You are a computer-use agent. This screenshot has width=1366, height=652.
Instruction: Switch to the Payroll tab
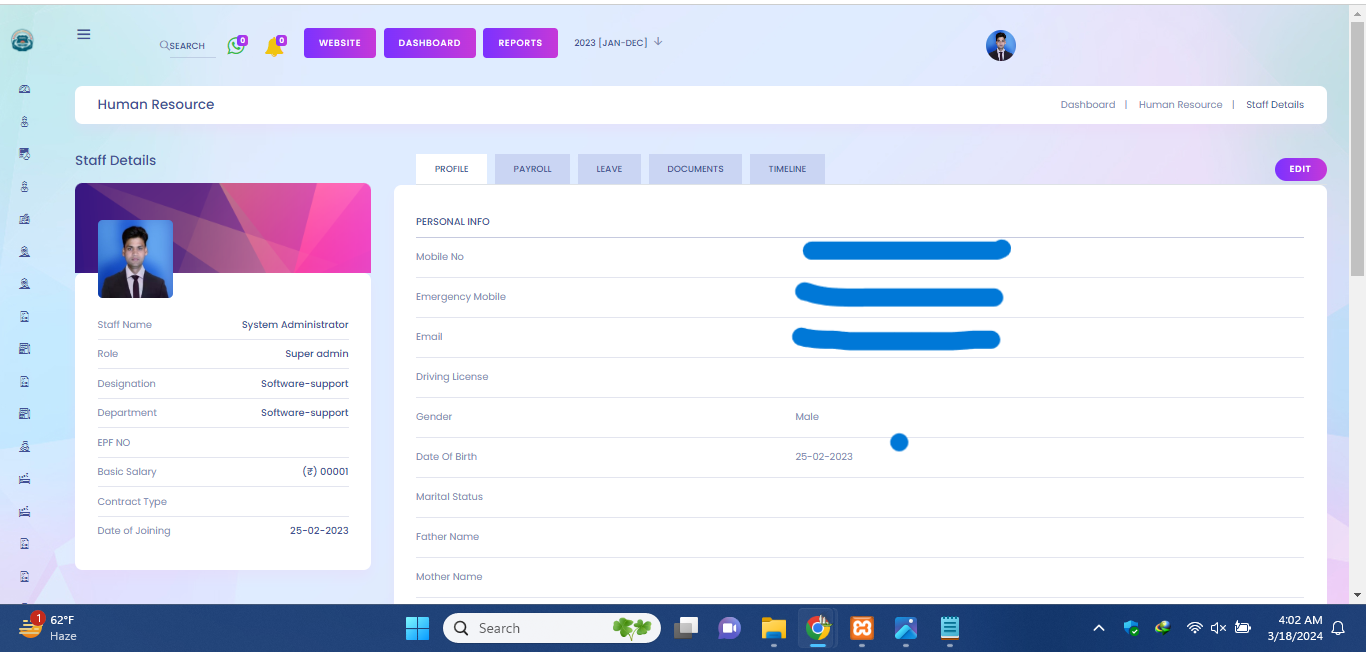(x=532, y=169)
